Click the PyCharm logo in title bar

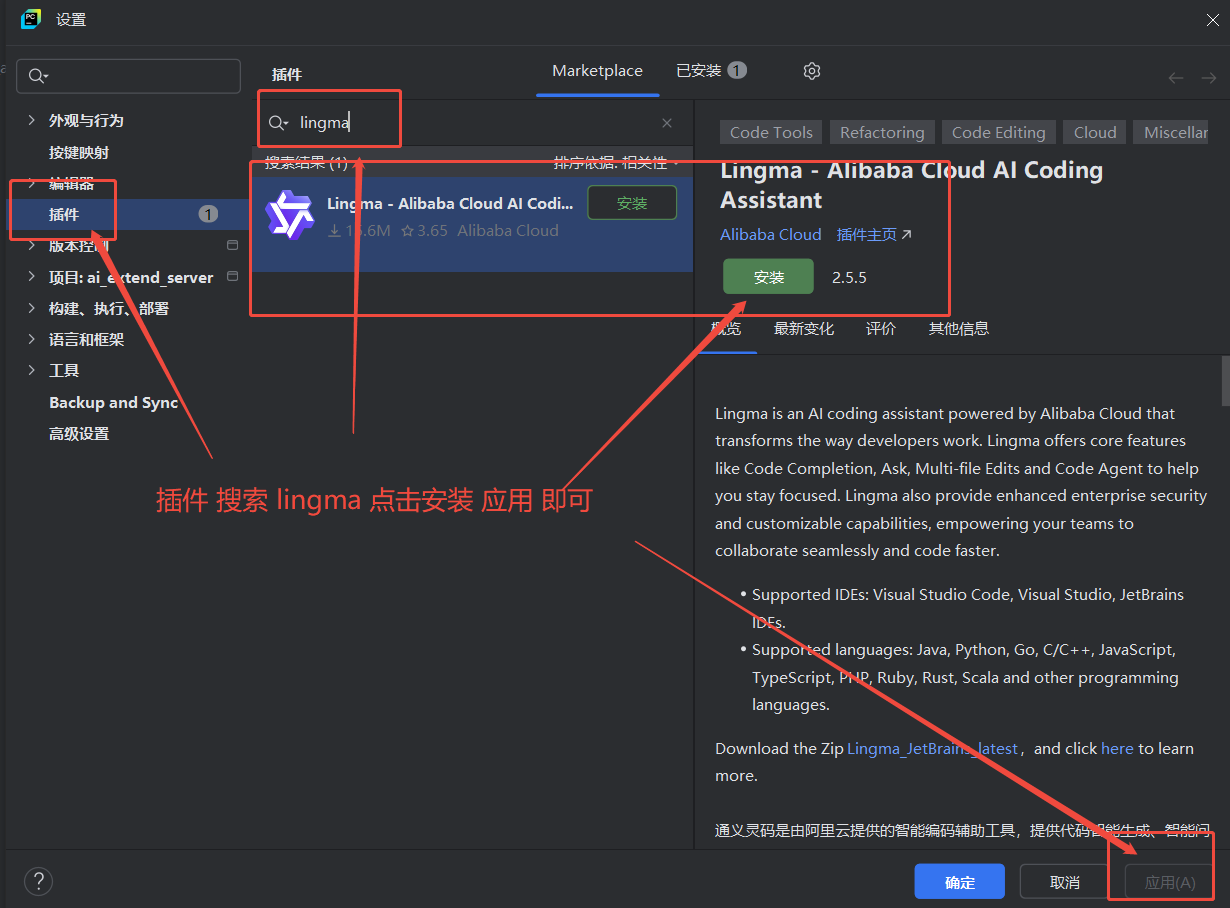click(31, 19)
